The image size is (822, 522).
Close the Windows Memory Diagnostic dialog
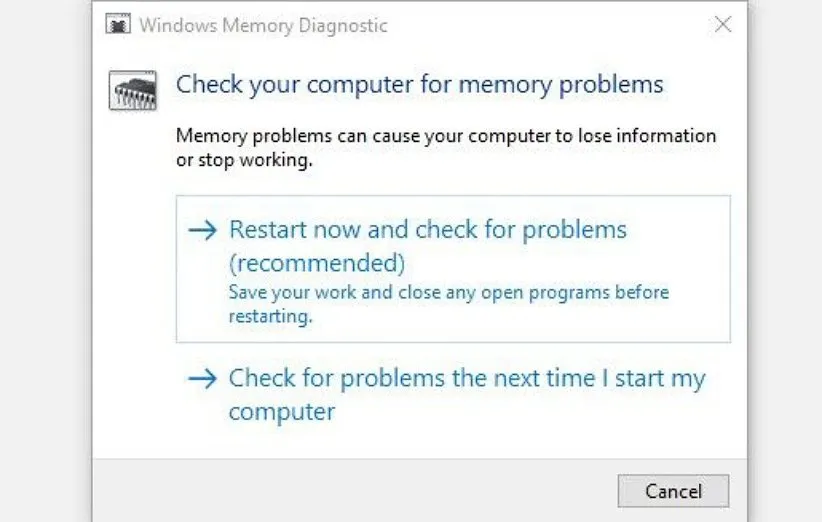(722, 25)
